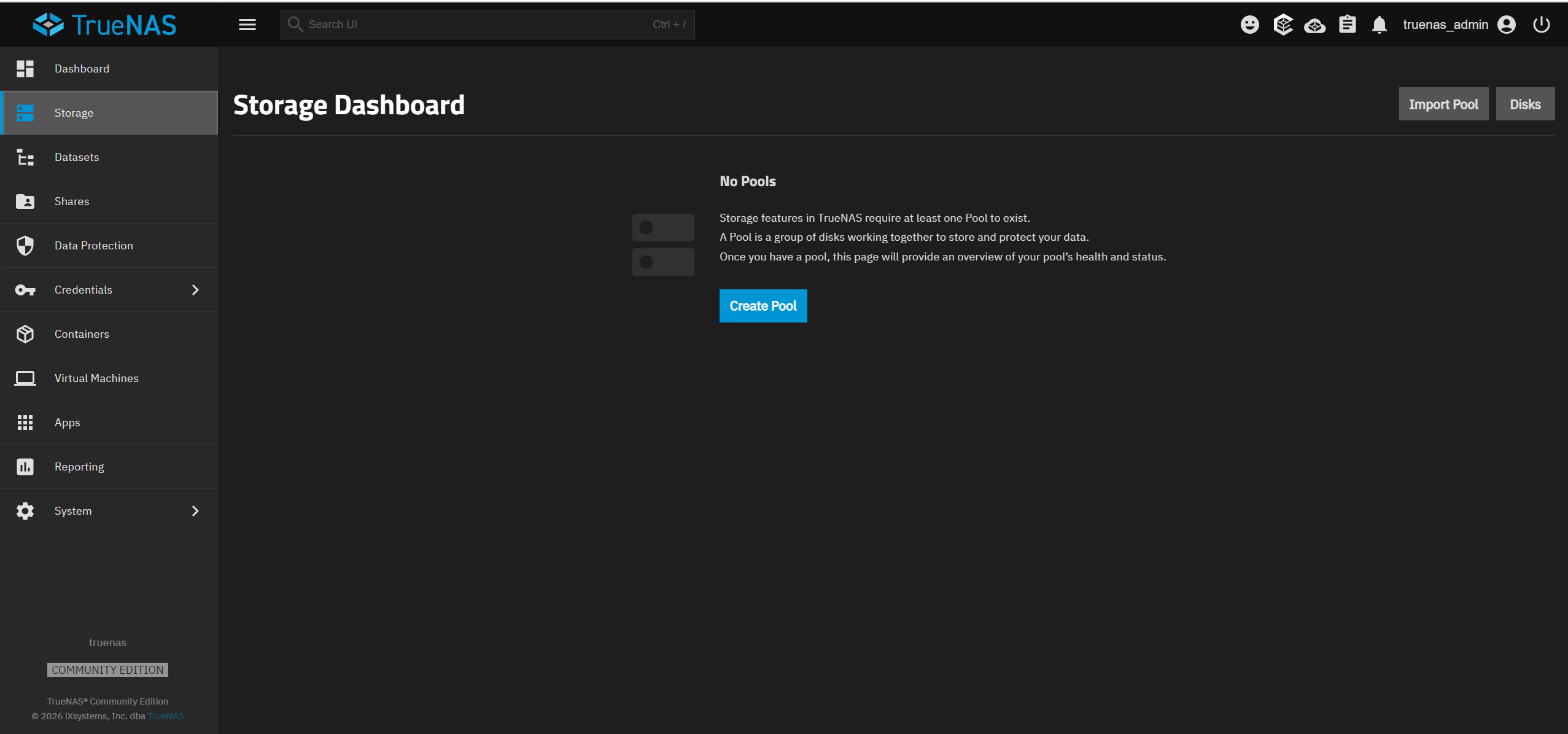The height and width of the screenshot is (734, 1568).
Task: Open the Credentials menu label
Action: point(83,290)
